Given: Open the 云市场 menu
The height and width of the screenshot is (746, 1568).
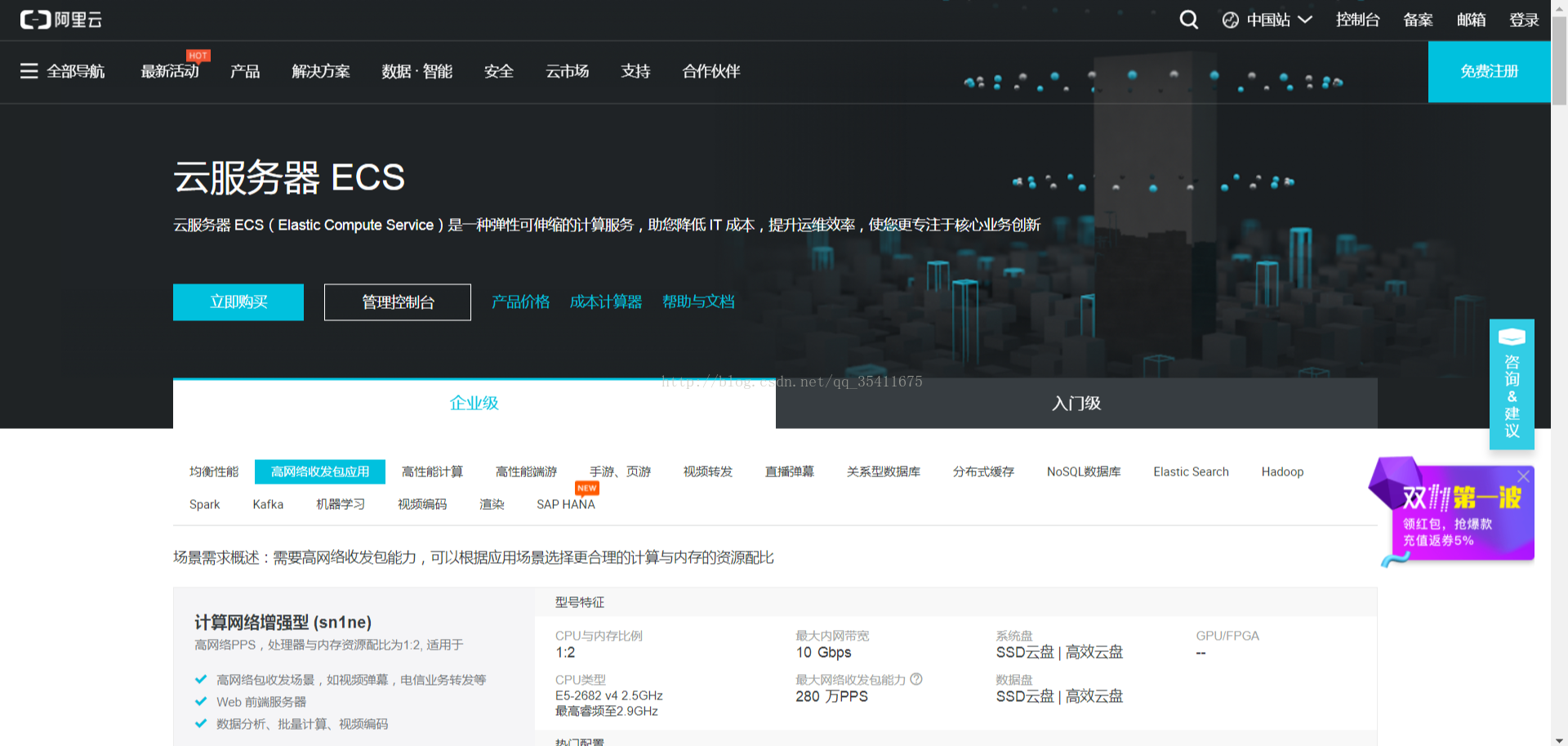Looking at the screenshot, I should (x=568, y=71).
